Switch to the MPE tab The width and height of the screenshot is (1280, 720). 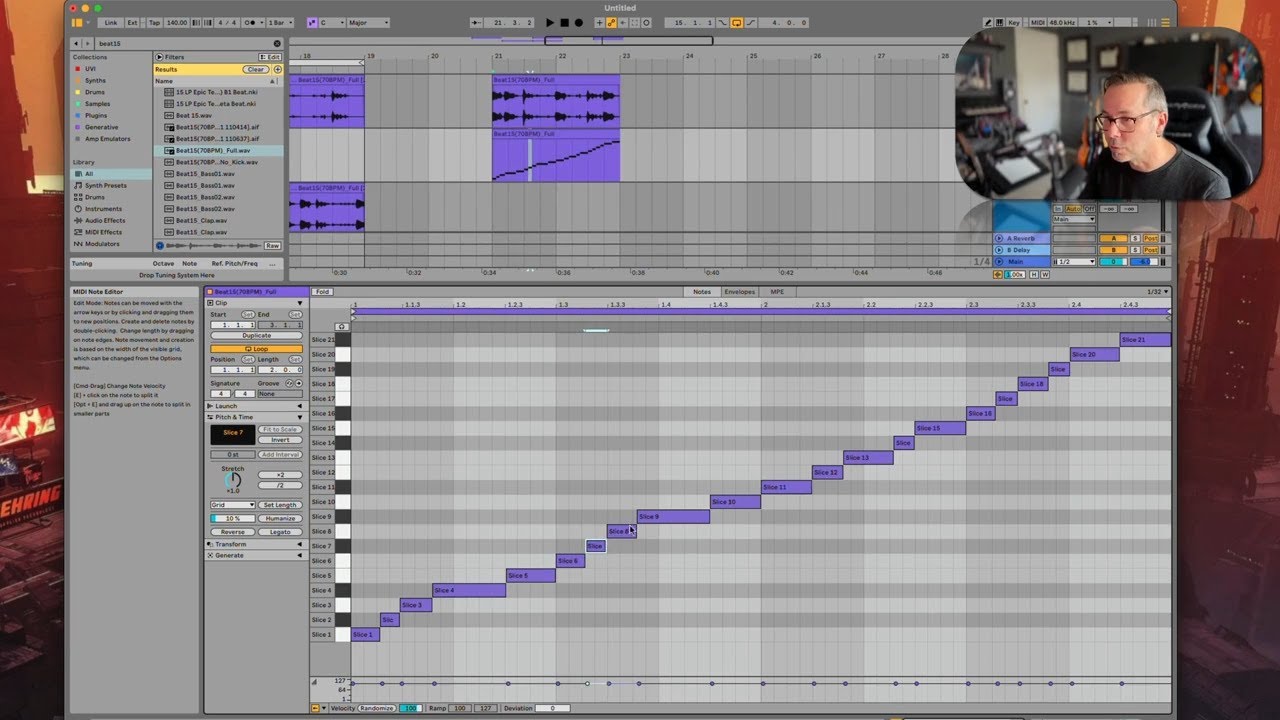(777, 292)
